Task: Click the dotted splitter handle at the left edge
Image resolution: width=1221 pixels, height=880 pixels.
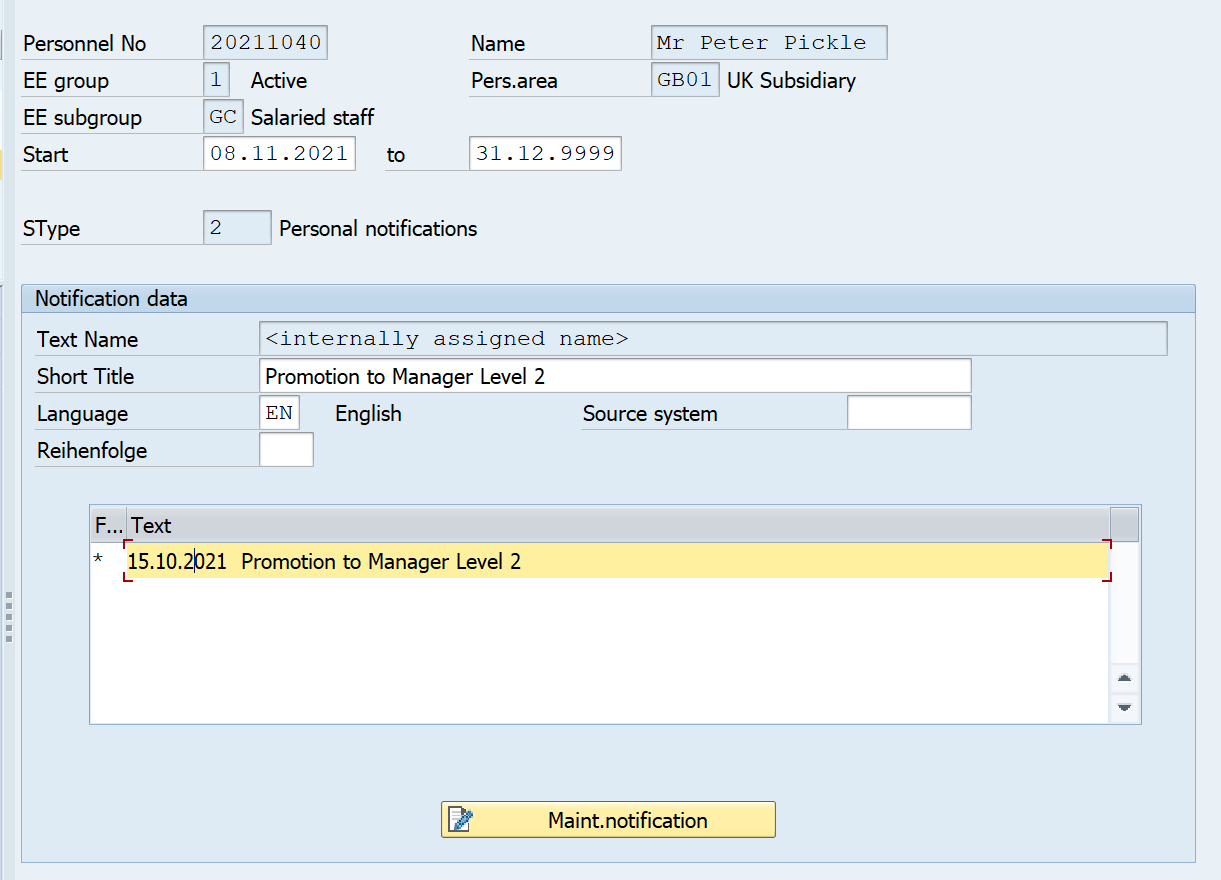Action: (8, 617)
